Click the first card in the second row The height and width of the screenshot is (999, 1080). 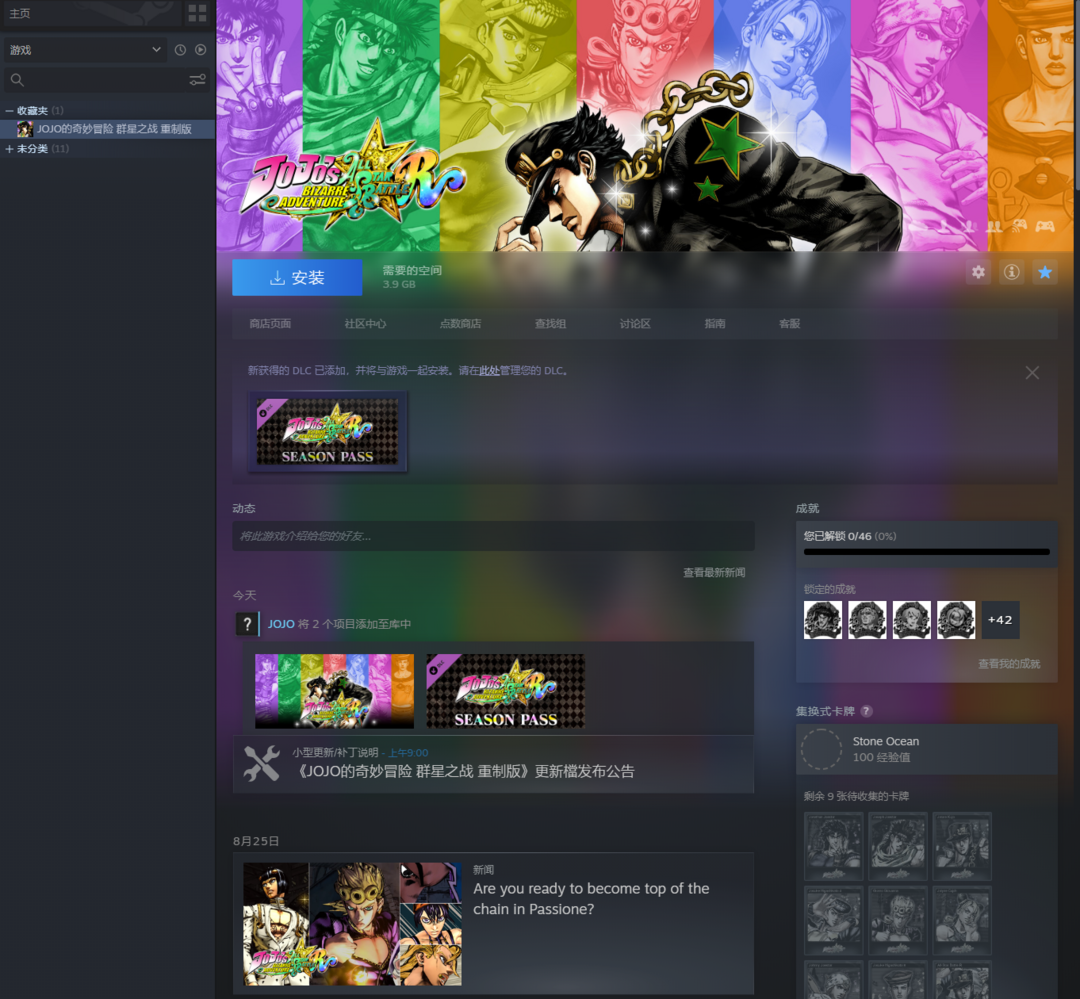833,920
